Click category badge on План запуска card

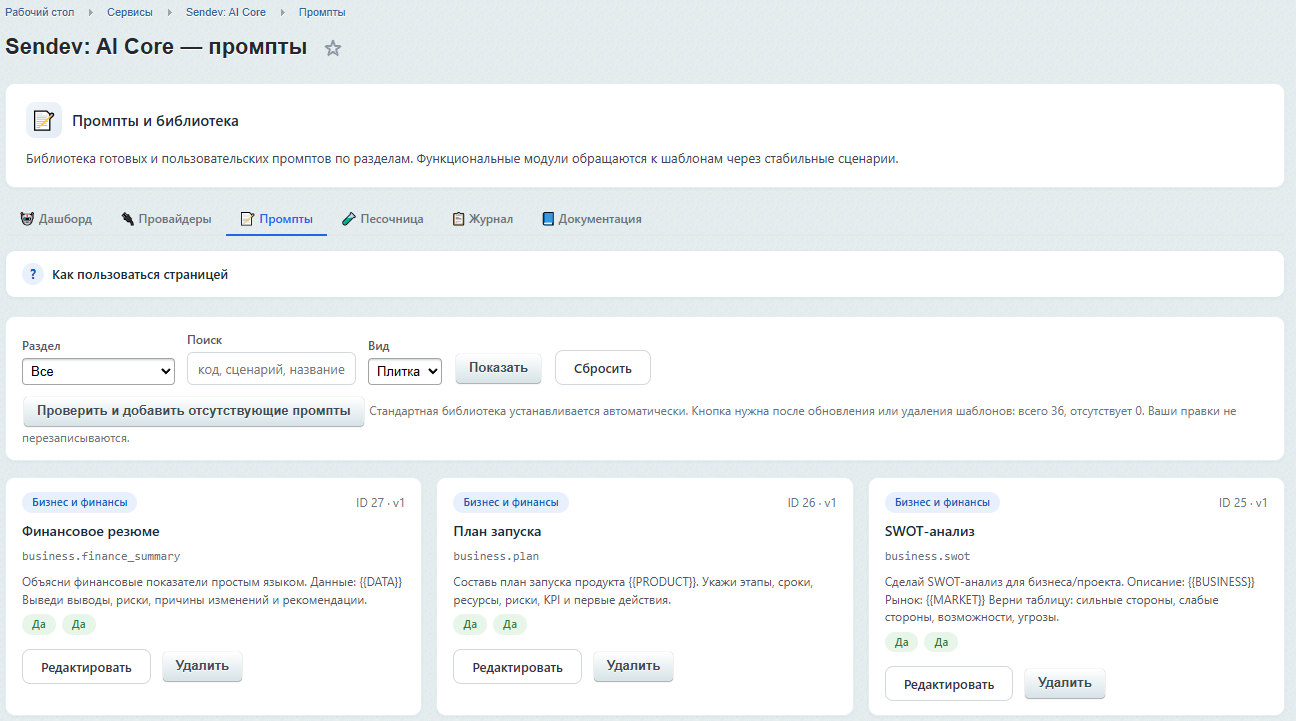pyautogui.click(x=511, y=502)
